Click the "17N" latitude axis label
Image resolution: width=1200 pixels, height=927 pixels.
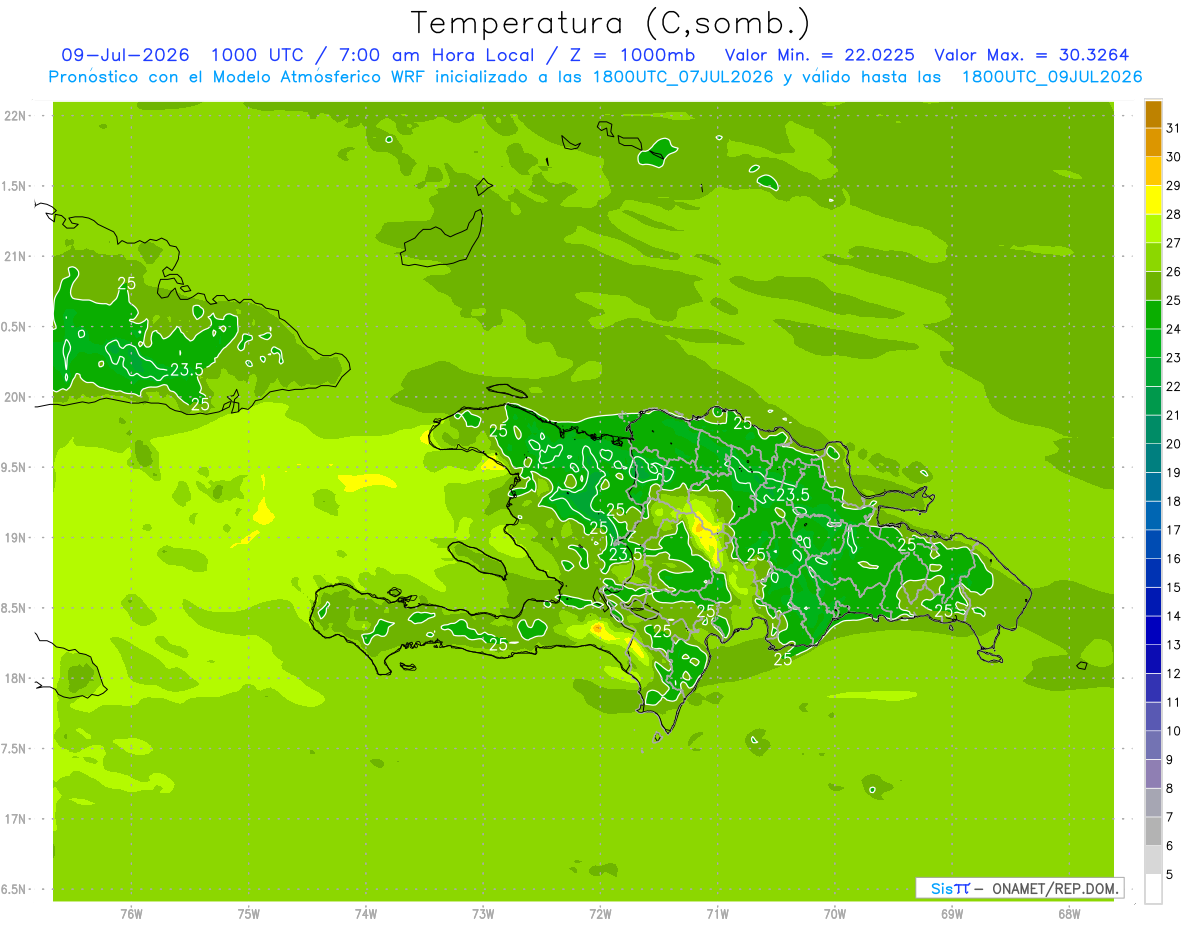(x=15, y=820)
